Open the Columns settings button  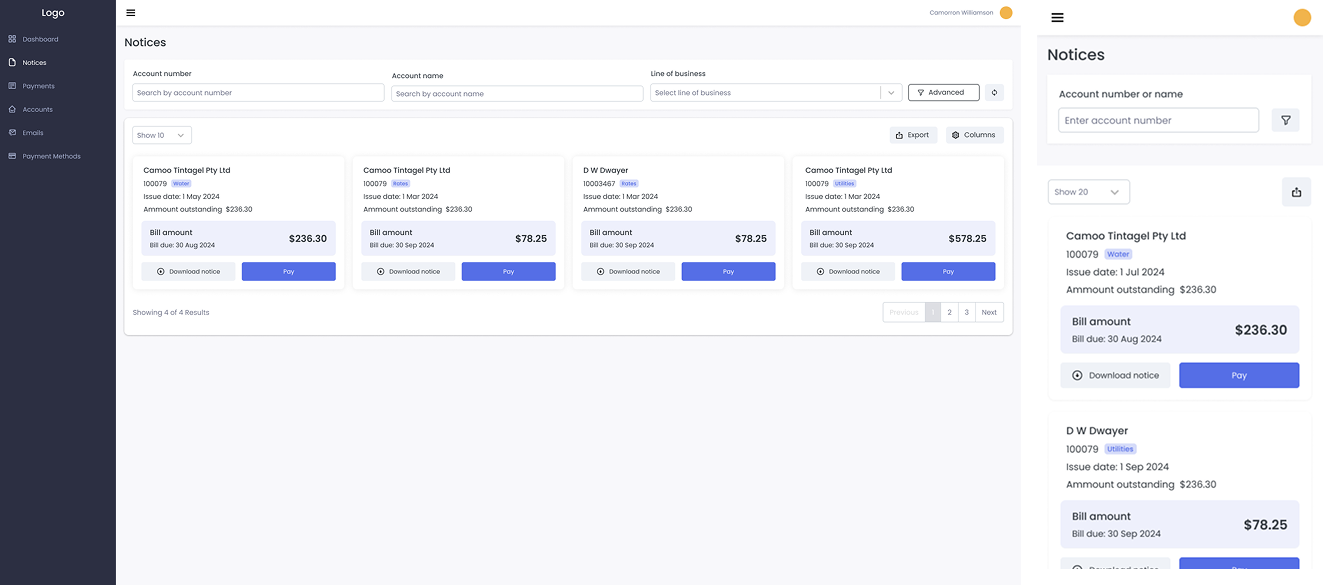[x=974, y=135]
